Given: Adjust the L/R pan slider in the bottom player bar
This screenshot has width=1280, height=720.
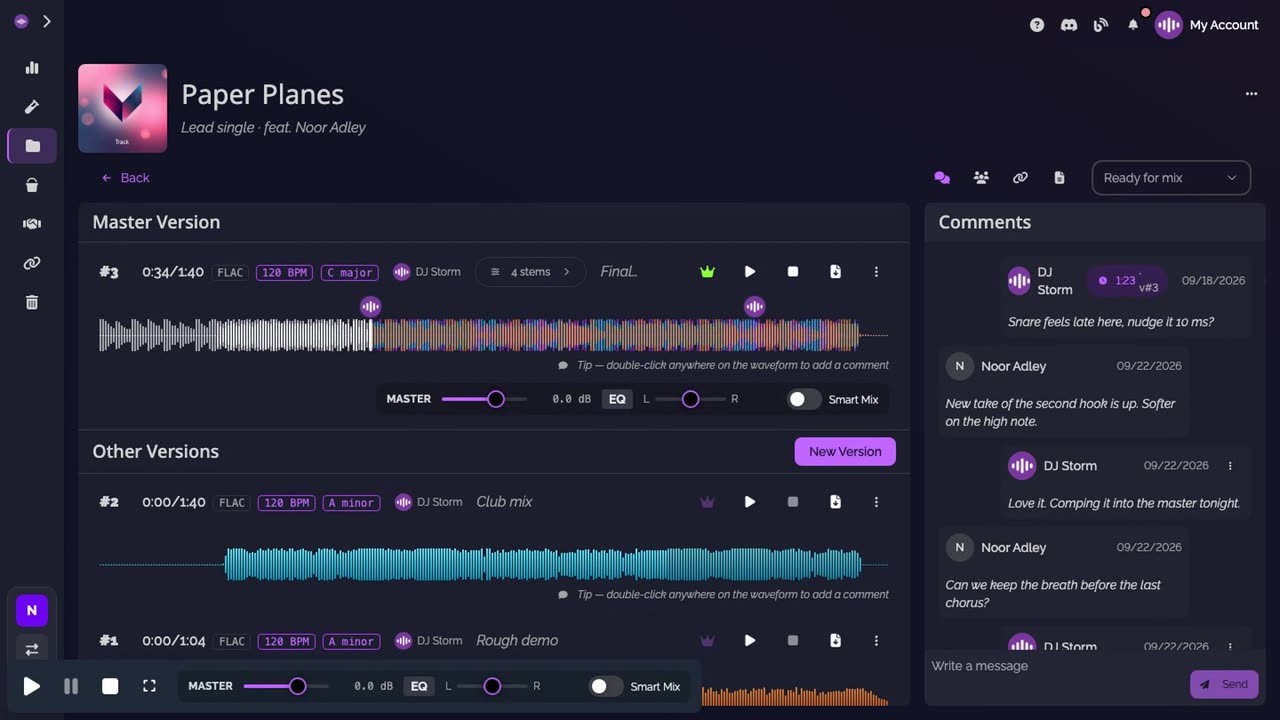Looking at the screenshot, I should 491,686.
